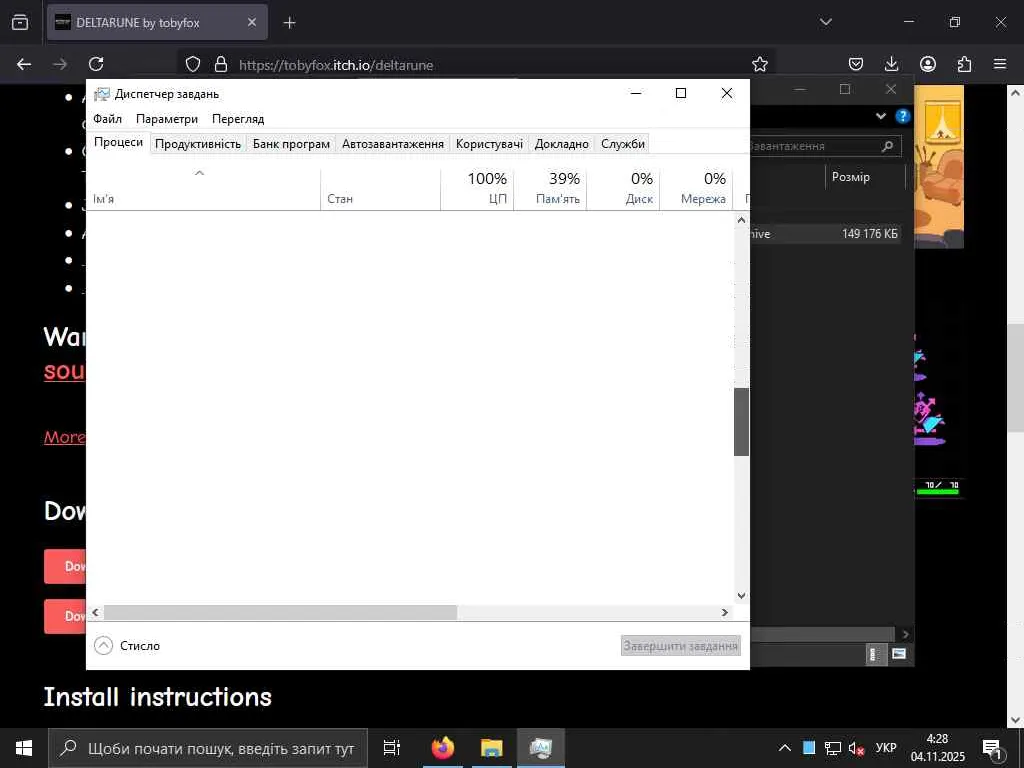This screenshot has width=1024, height=768.
Task: Click browser page scrollbar thumb
Action: pos(1016,377)
